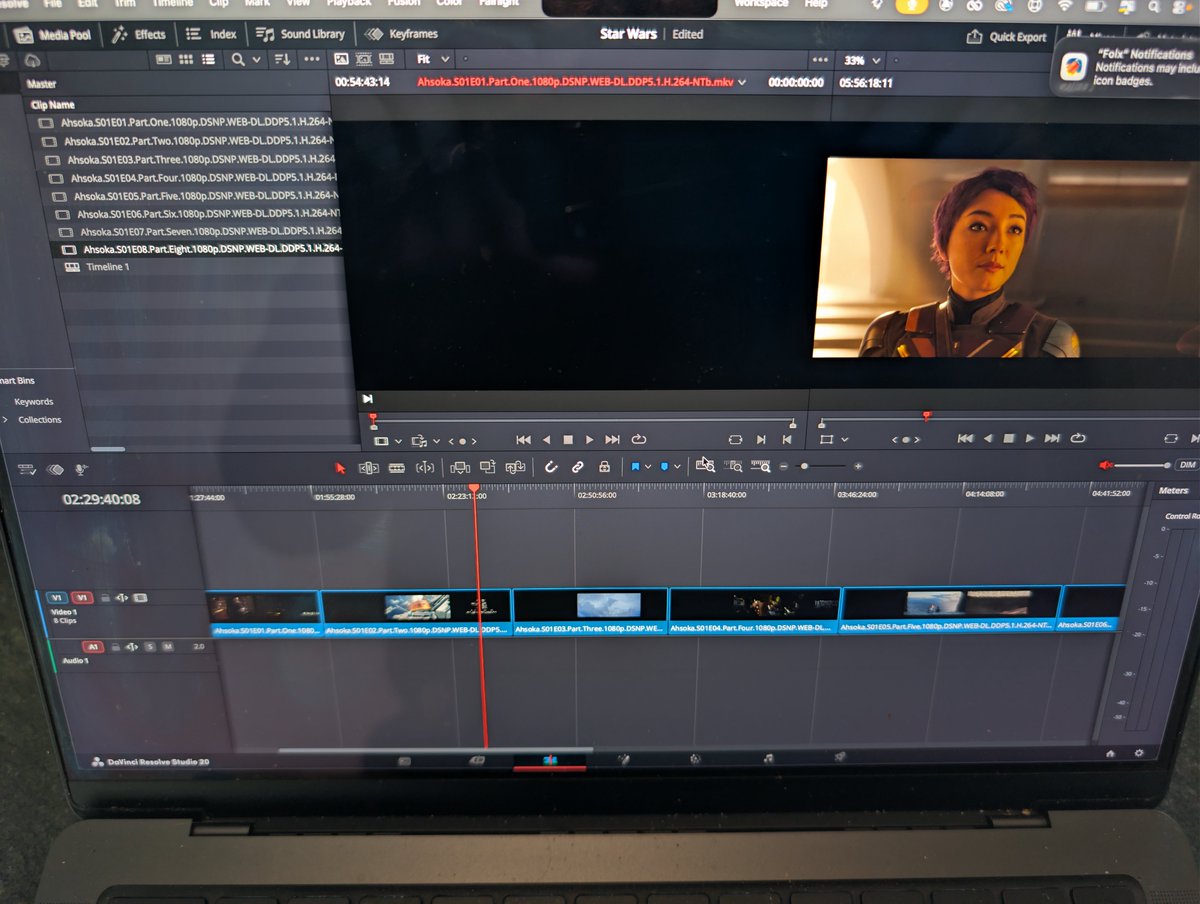
Task: Toggle the Media Pool panel
Action: pyautogui.click(x=52, y=35)
